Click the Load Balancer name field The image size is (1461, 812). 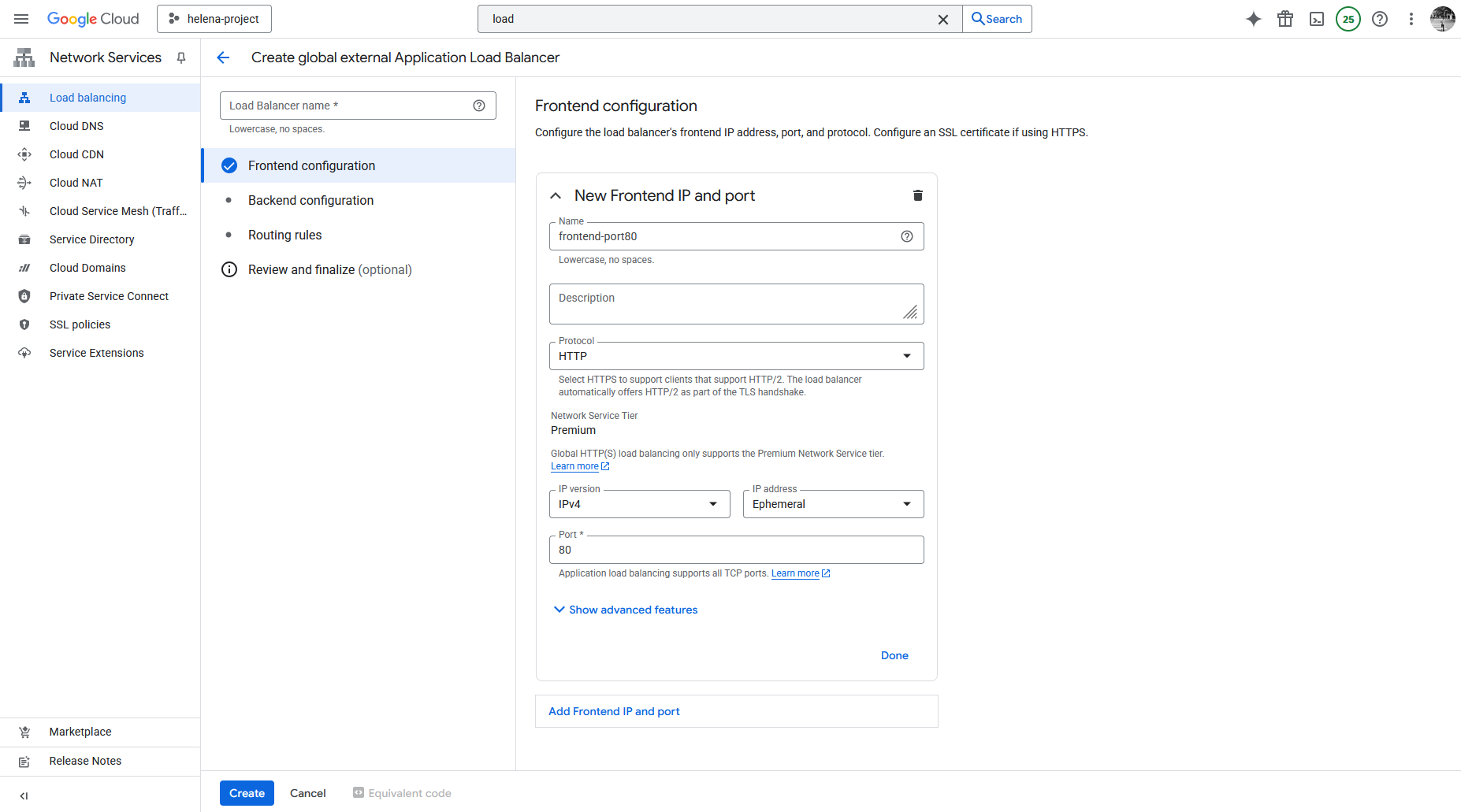click(x=347, y=106)
